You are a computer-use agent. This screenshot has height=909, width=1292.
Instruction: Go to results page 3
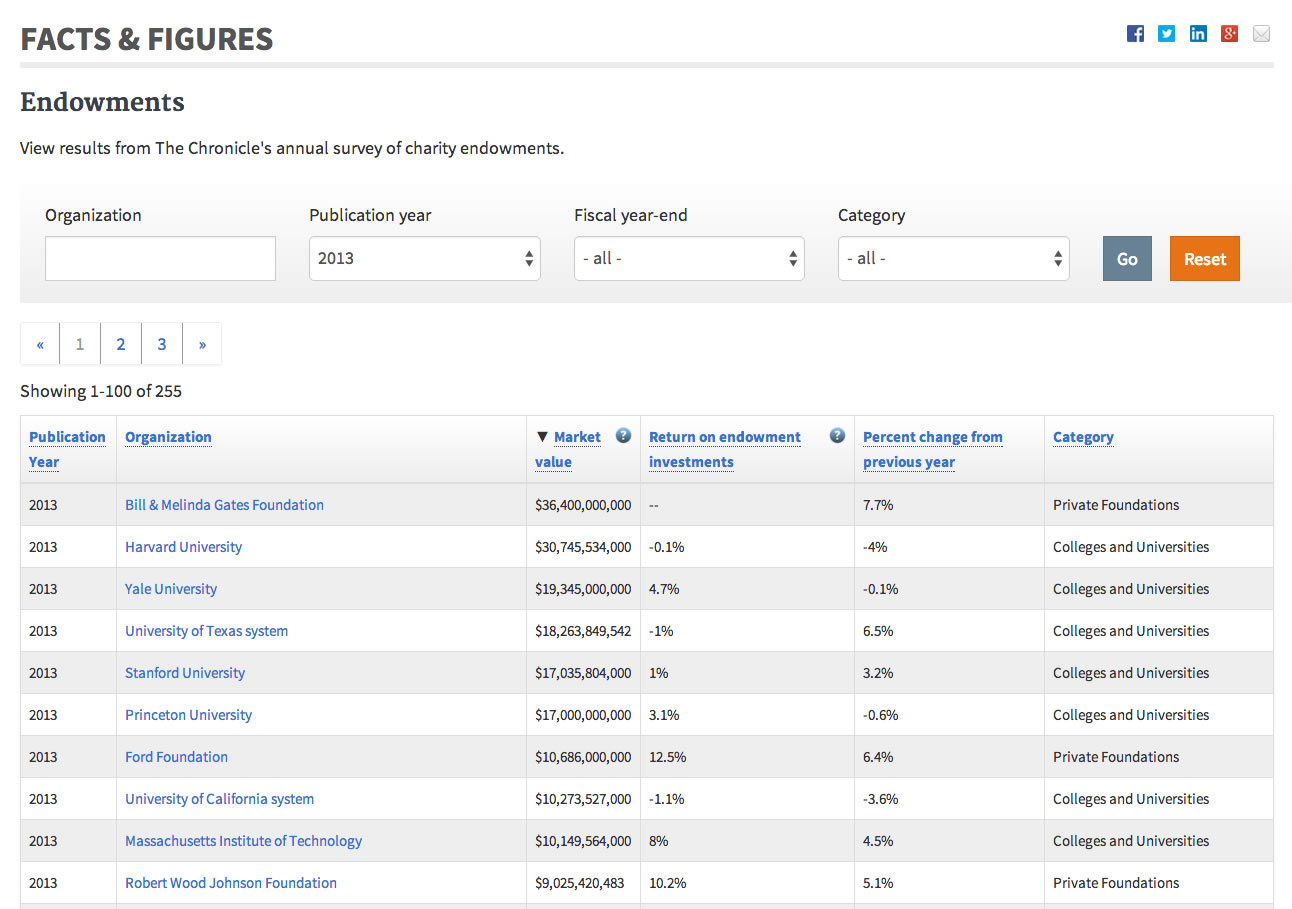click(x=162, y=344)
